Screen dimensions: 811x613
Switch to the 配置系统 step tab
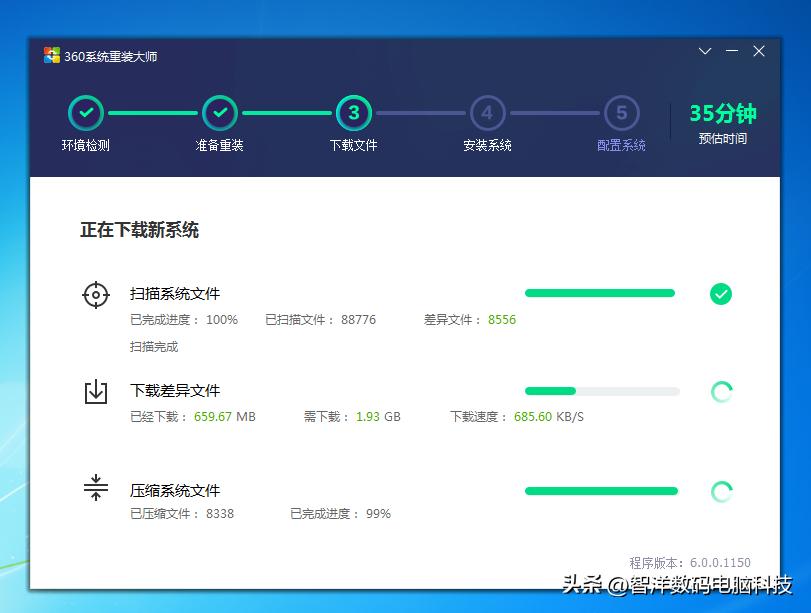click(x=621, y=145)
